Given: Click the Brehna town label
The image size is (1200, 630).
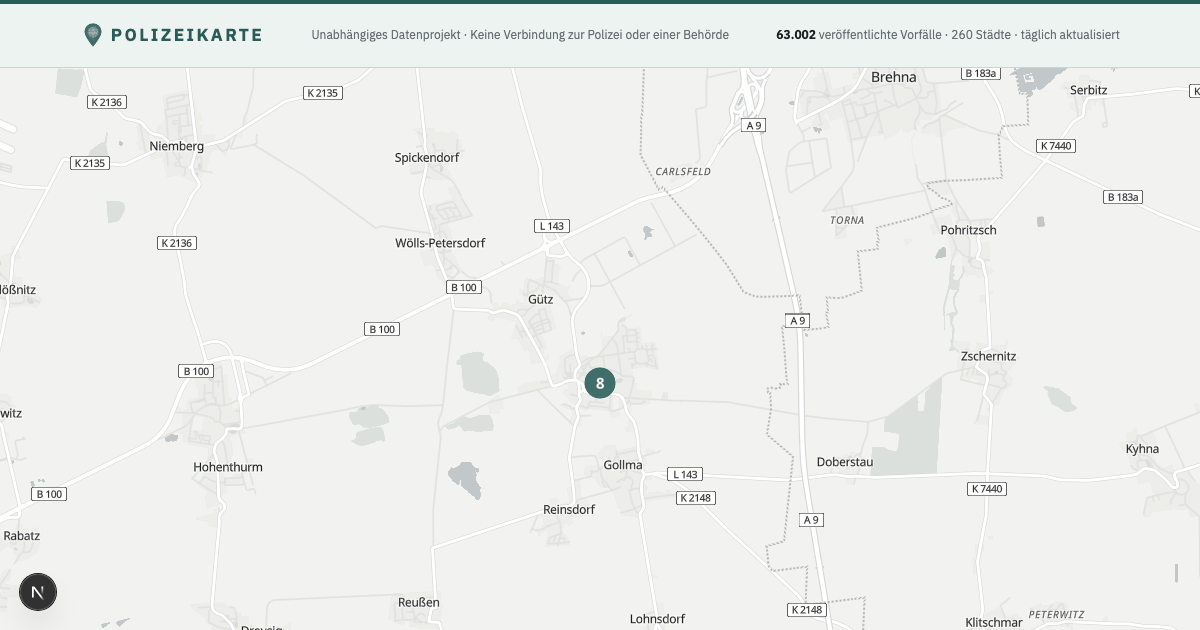Looking at the screenshot, I should point(894,77).
